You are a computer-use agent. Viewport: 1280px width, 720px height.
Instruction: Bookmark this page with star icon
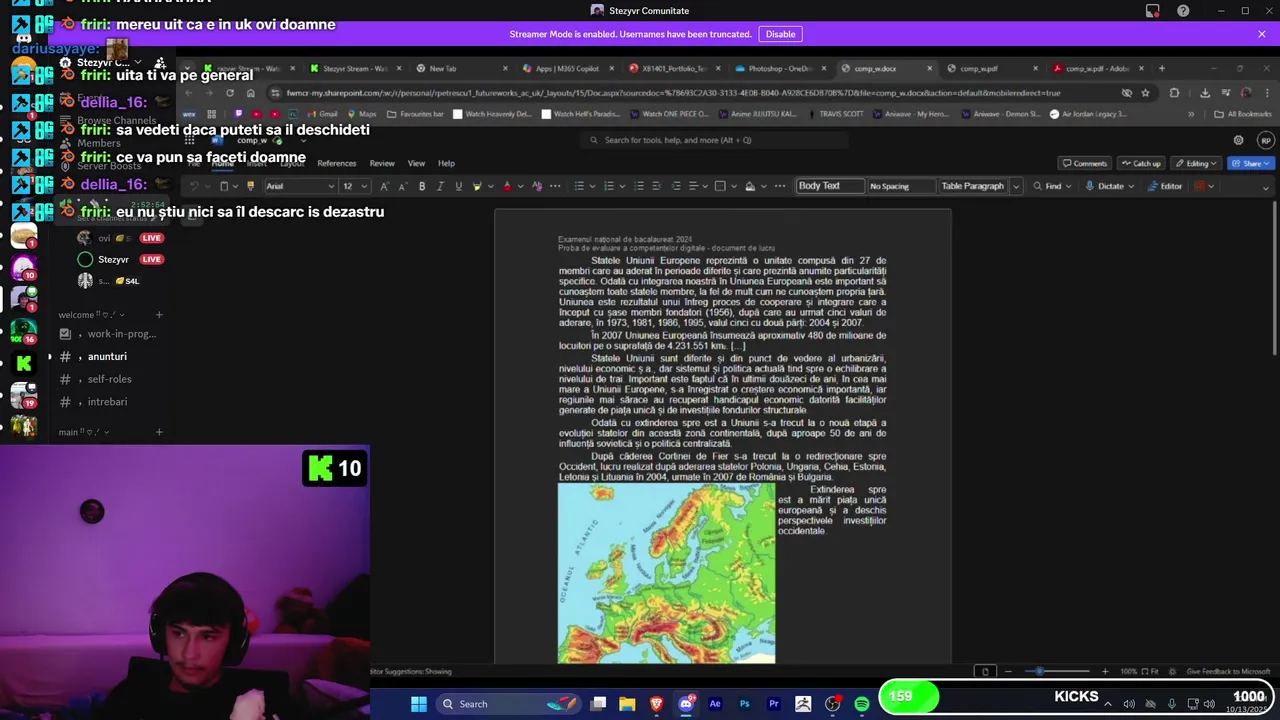[1145, 93]
